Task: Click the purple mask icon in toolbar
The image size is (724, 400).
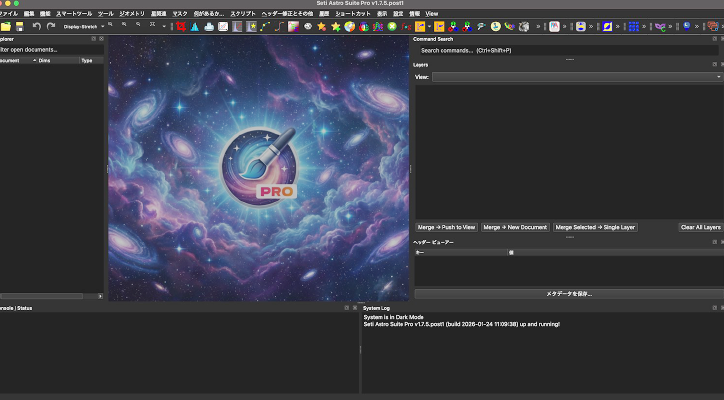Action: [x=661, y=26]
